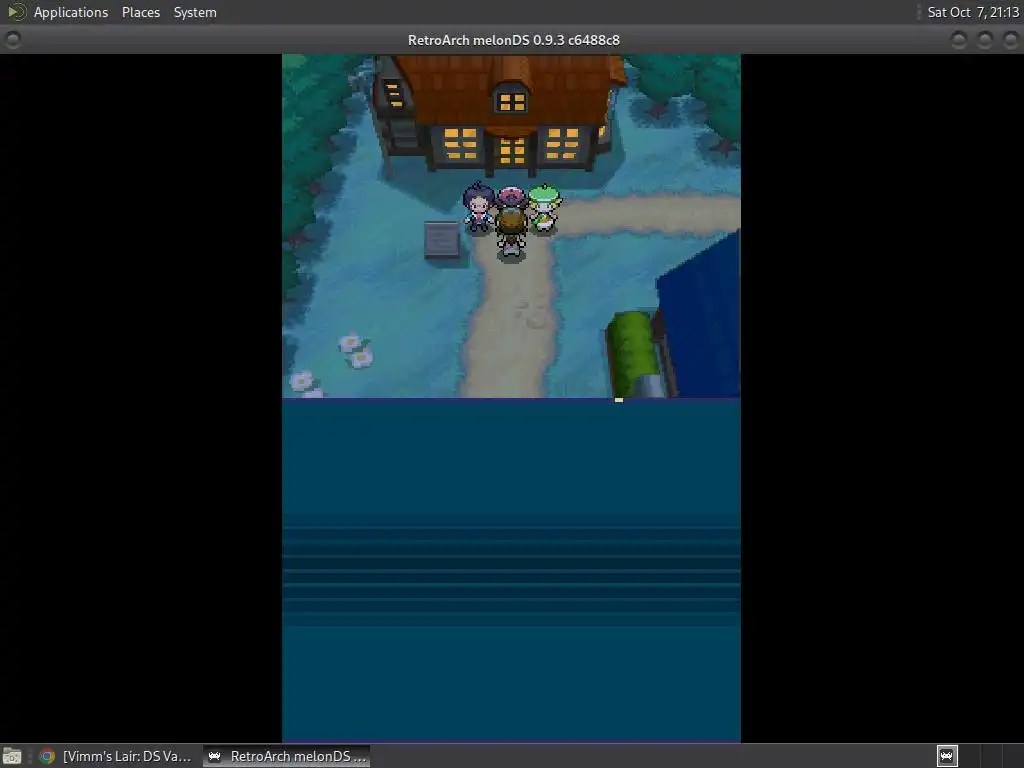Click the house's center lit door window
The image size is (1024, 768).
(512, 152)
